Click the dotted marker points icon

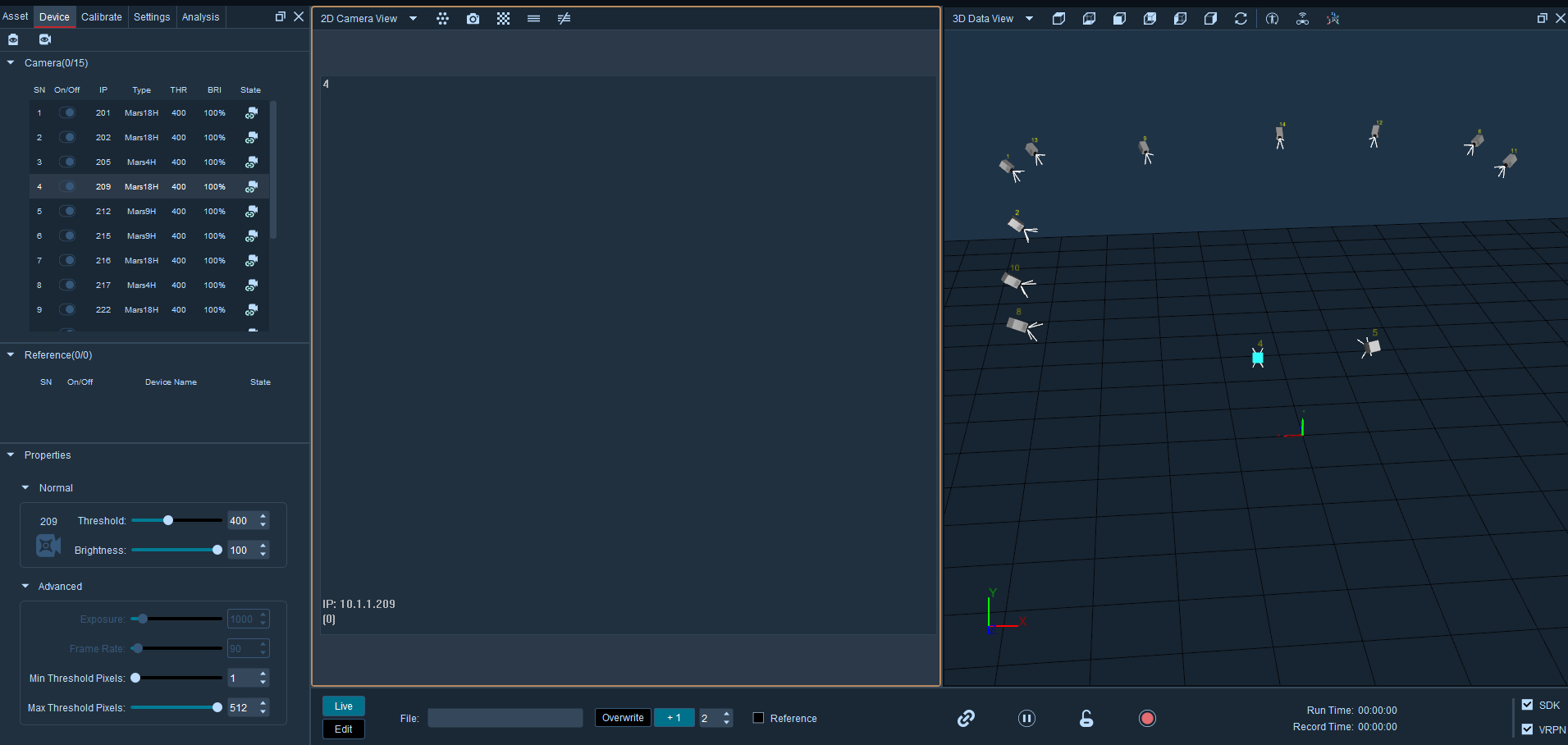(442, 18)
